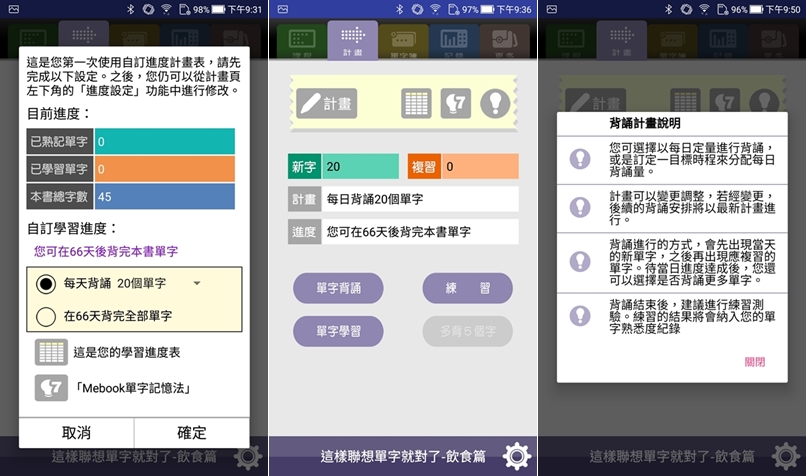Click tip icon beside 背誦結束後
This screenshot has width=806, height=476.
[x=580, y=315]
